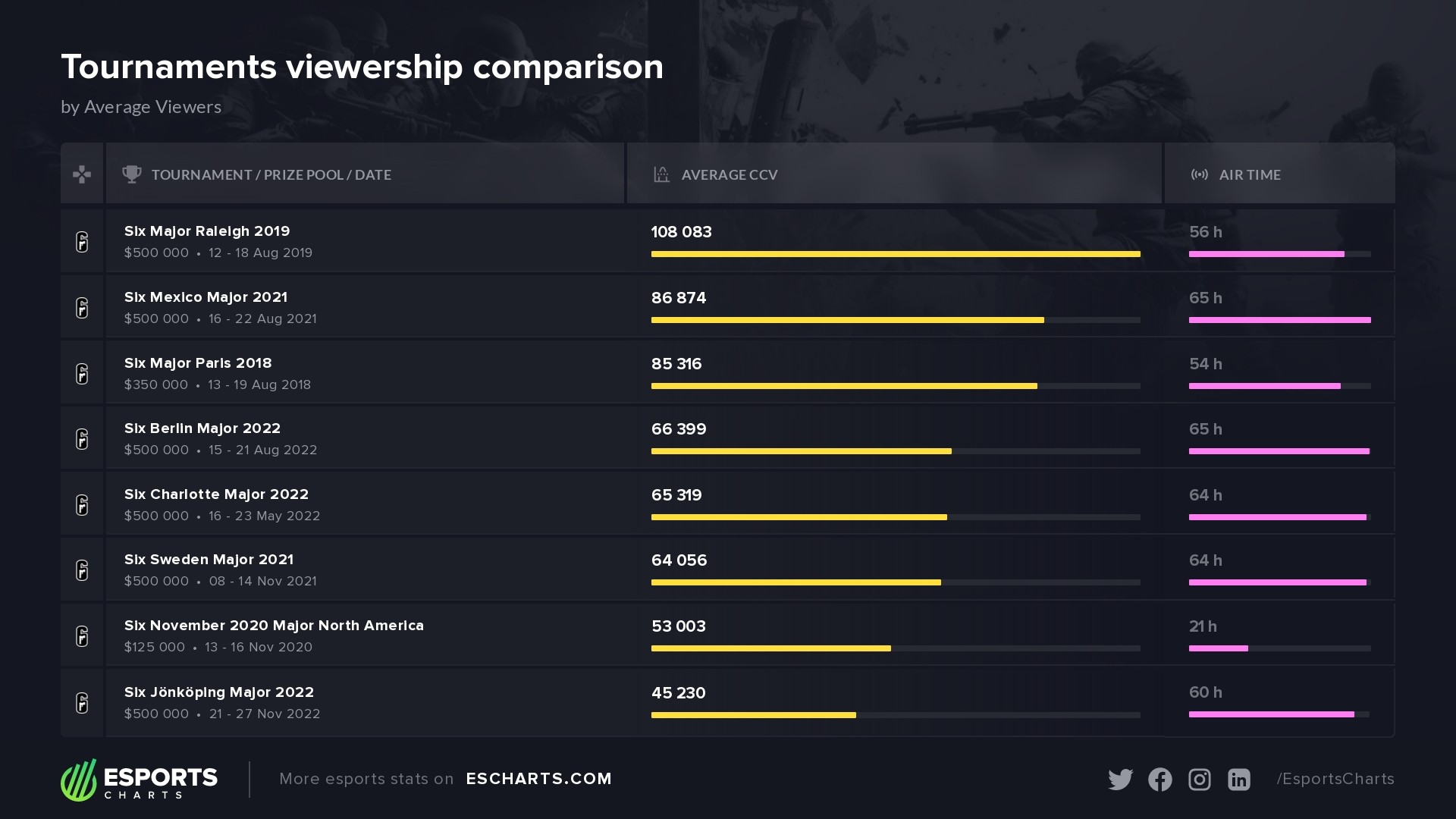The height and width of the screenshot is (819, 1456).
Task: Click the Facebook icon in footer
Action: 1159,780
